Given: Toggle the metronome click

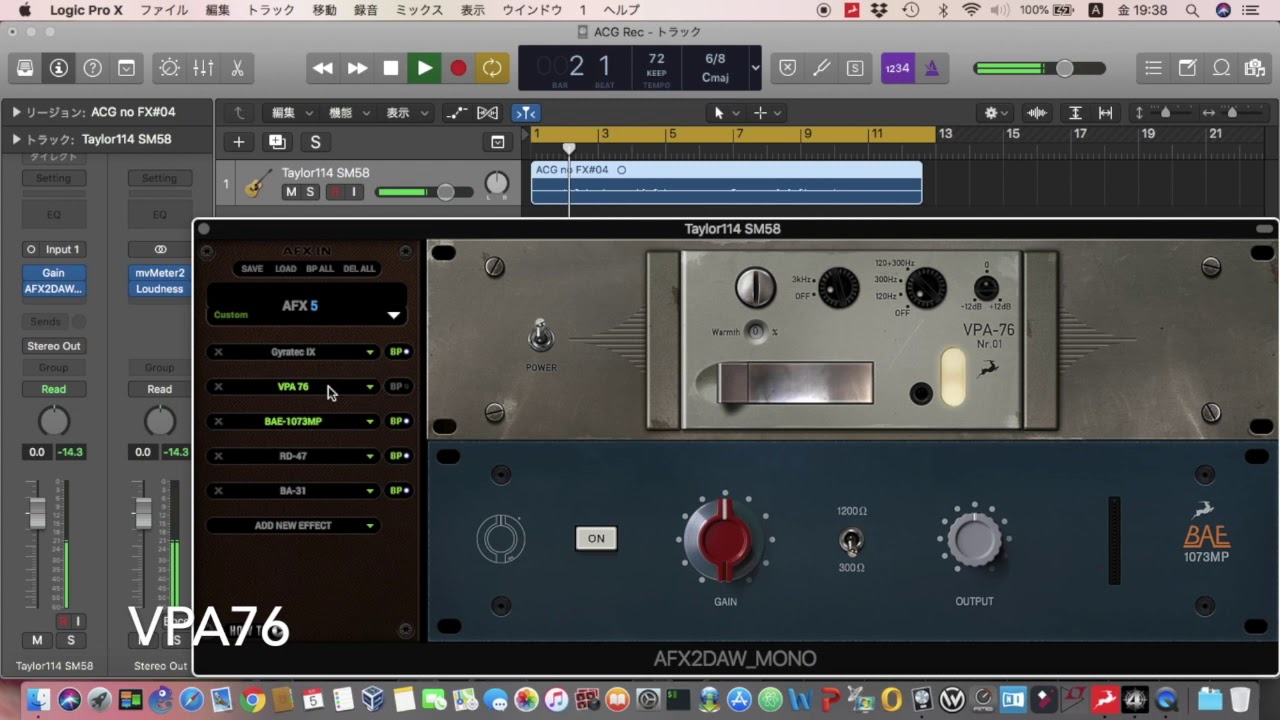Looking at the screenshot, I should click(931, 68).
